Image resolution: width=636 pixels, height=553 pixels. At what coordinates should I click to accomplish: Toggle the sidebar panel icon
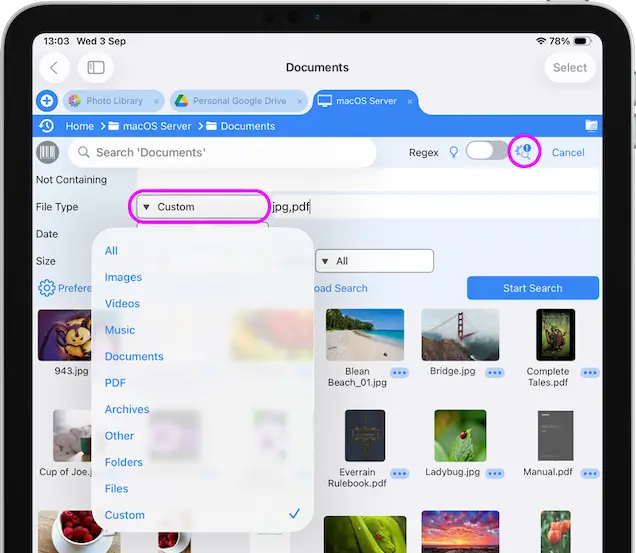coord(96,67)
